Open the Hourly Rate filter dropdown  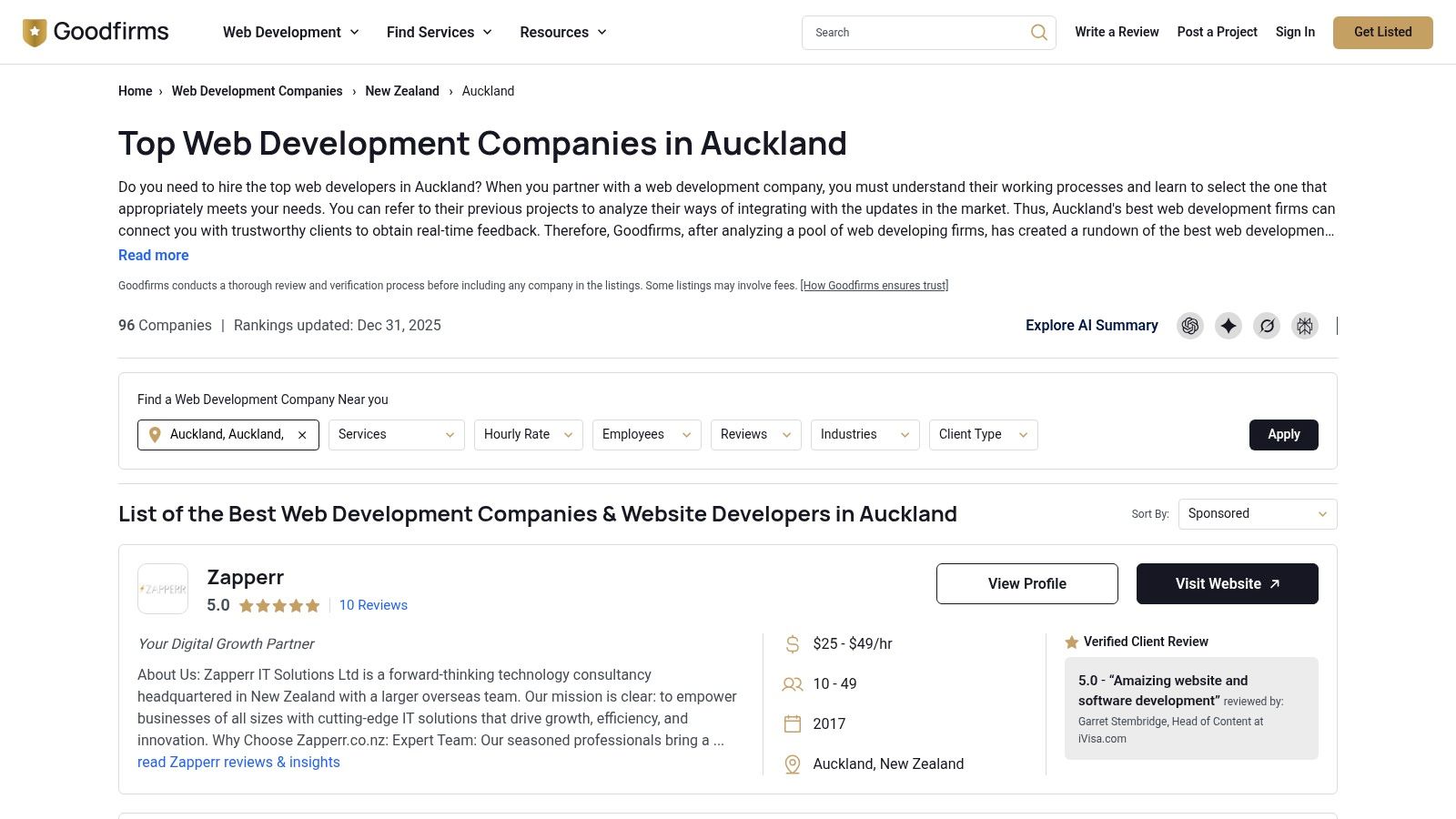click(x=528, y=435)
